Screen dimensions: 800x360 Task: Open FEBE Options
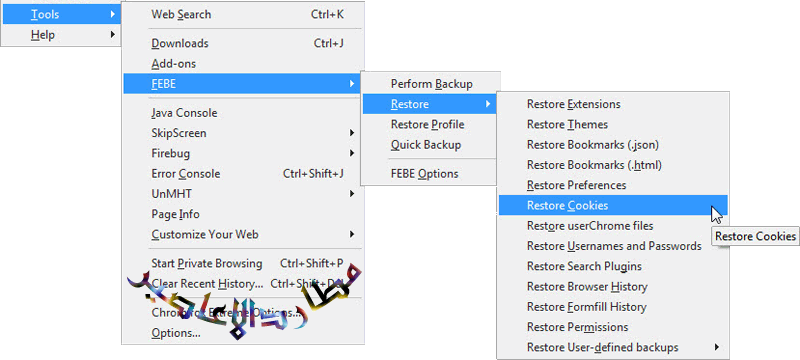[x=430, y=173]
